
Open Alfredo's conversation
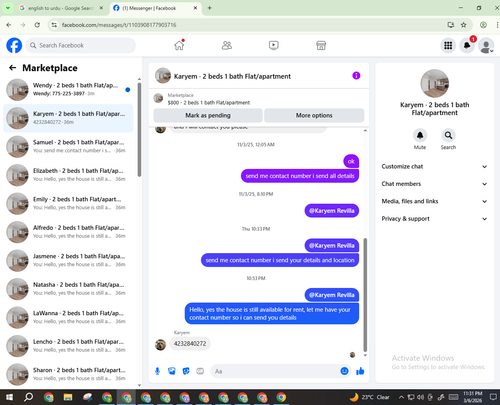tap(68, 232)
